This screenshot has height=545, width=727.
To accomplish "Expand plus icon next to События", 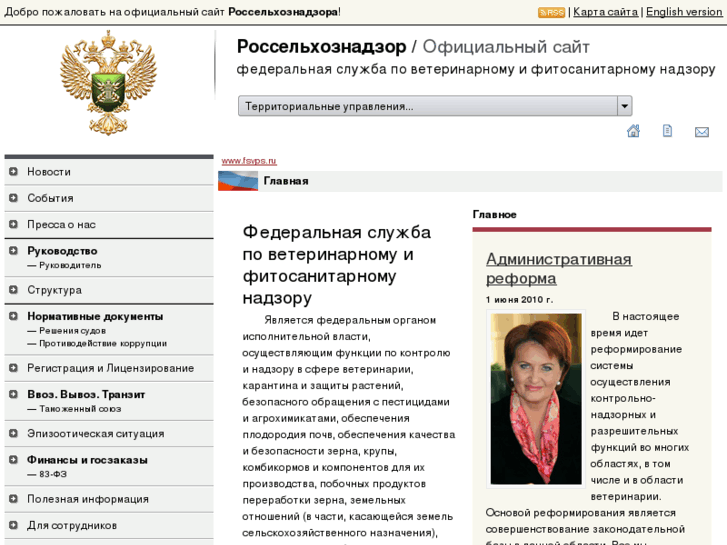I will point(13,198).
